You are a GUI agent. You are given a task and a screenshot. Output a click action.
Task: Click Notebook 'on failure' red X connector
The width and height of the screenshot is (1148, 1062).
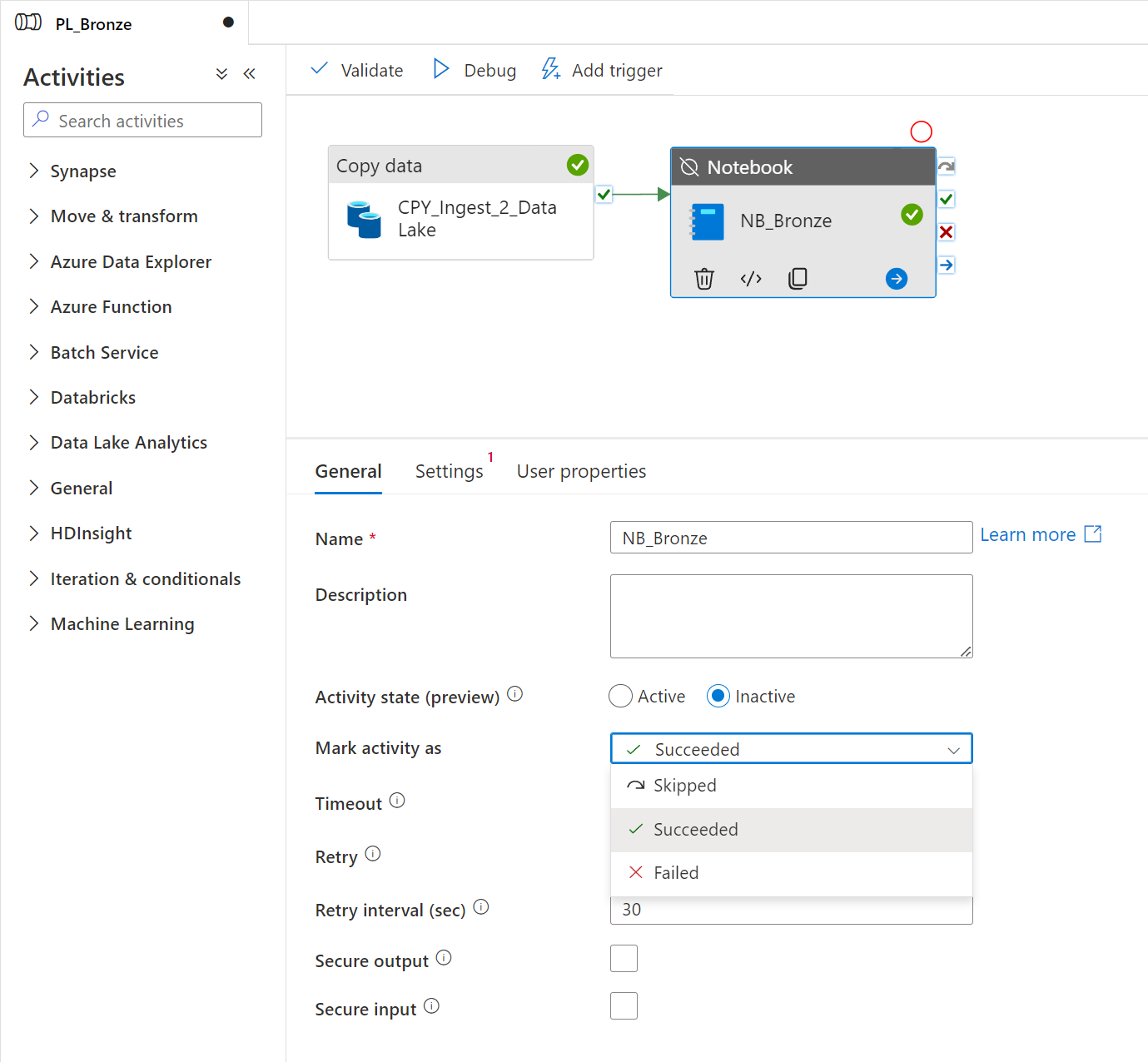[947, 232]
